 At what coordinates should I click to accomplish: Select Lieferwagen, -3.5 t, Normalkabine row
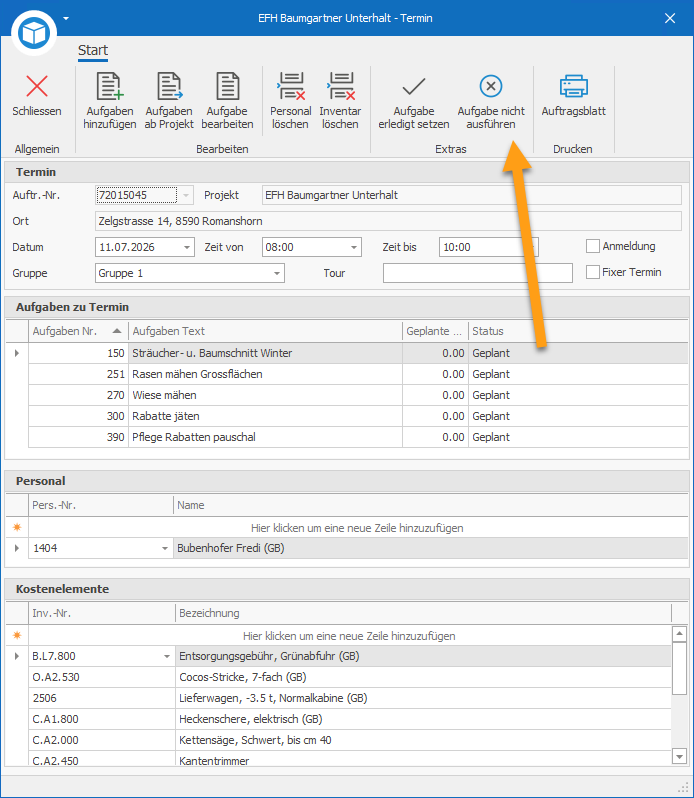click(350, 698)
